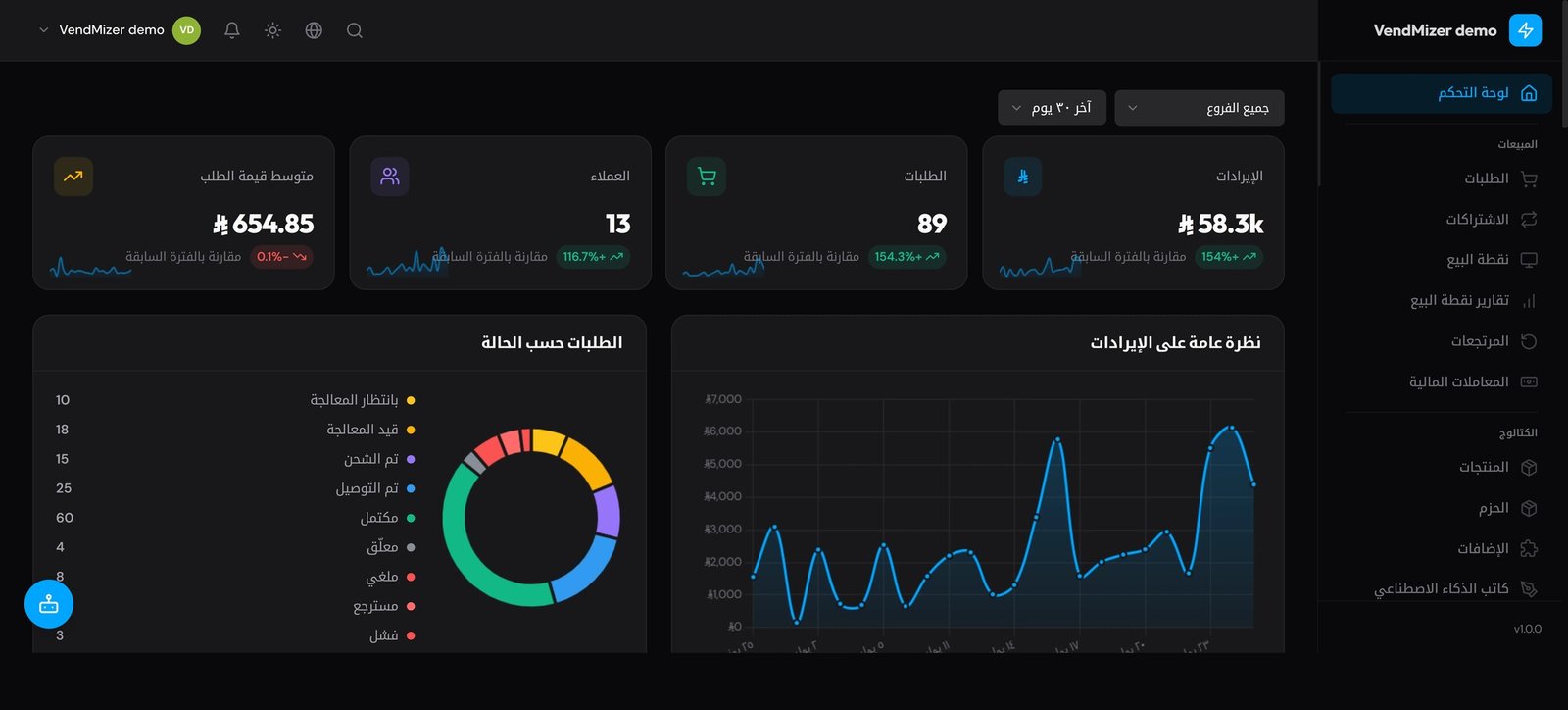The image size is (1568, 710).
Task: Click the bar chart icon beside تقارير نقطة البيع
Action: pos(1529,301)
